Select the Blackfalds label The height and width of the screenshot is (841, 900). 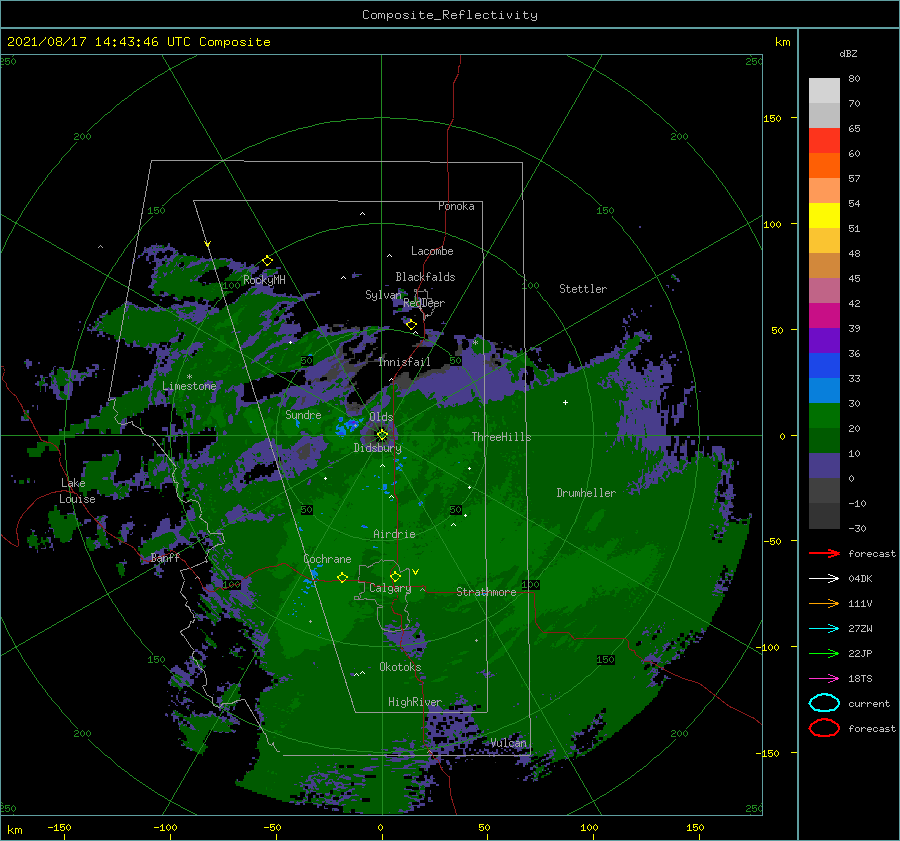click(425, 277)
